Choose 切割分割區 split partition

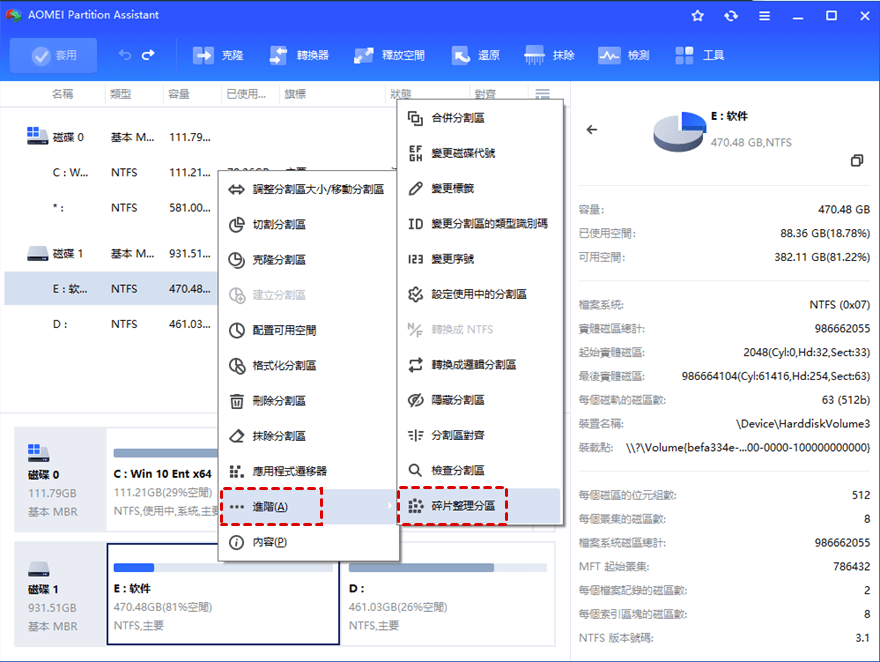point(308,225)
